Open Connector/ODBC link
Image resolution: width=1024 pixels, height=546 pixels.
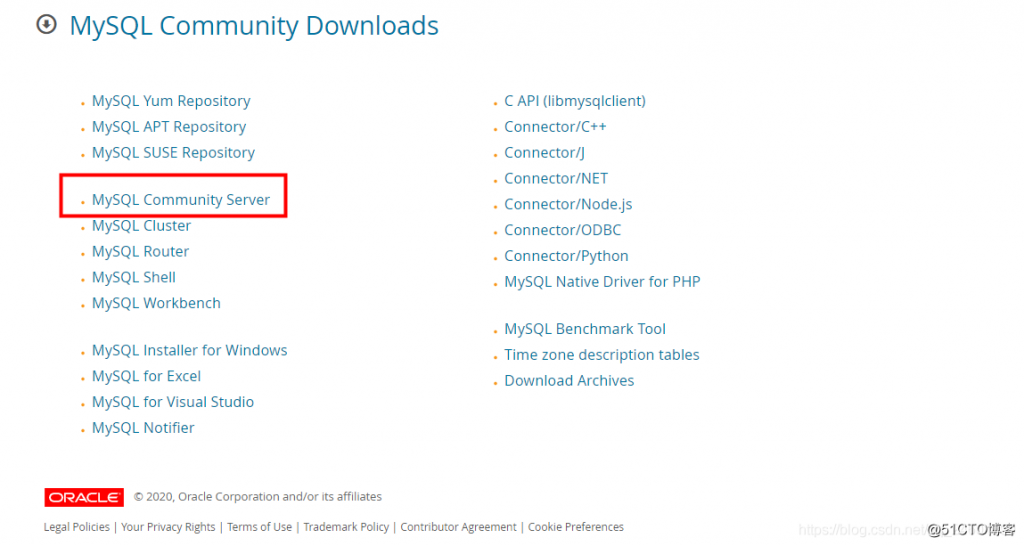pyautogui.click(x=562, y=230)
